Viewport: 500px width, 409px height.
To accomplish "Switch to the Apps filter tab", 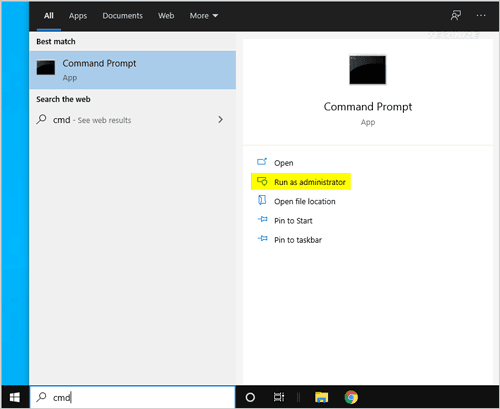I will [x=78, y=16].
